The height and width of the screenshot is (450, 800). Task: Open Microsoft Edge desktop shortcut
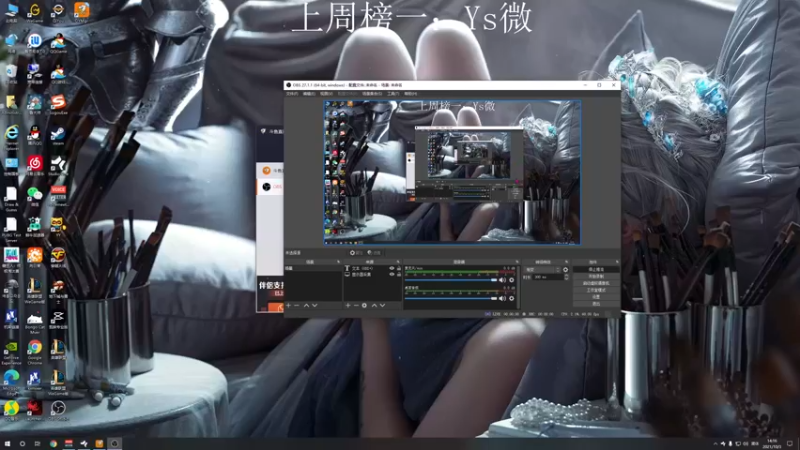point(11,382)
